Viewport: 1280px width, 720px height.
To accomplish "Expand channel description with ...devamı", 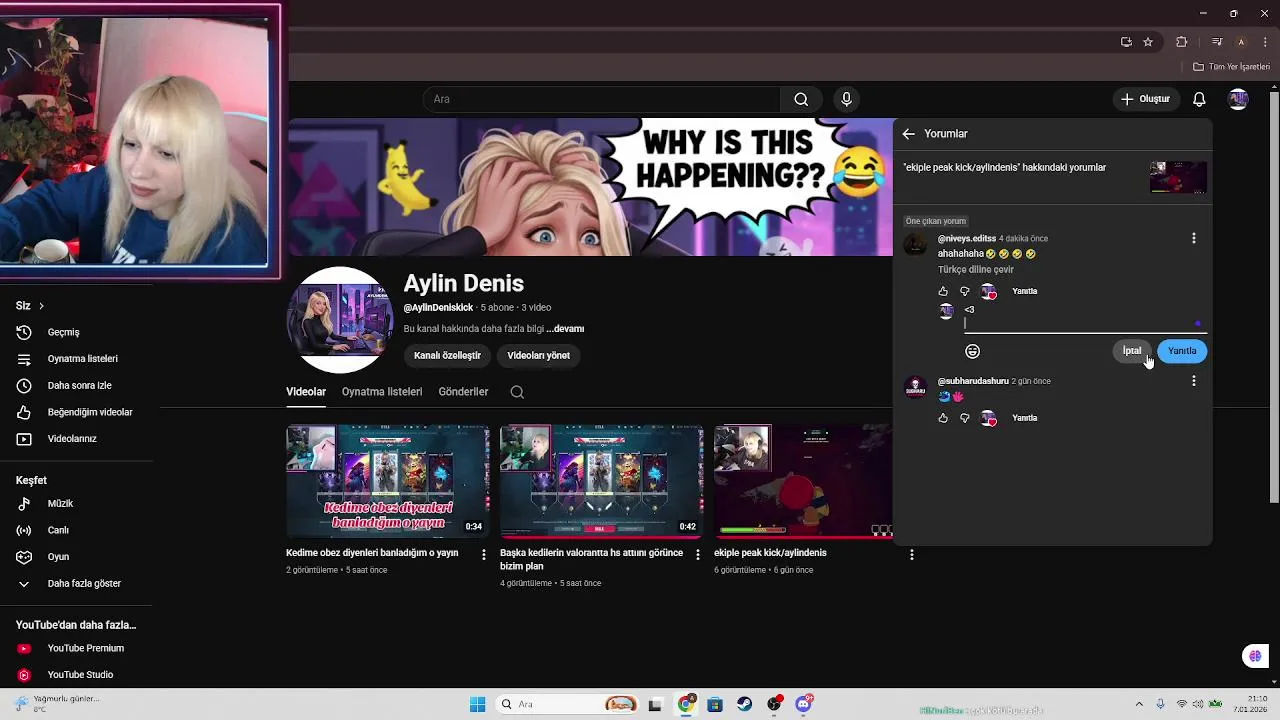I will click(x=565, y=329).
